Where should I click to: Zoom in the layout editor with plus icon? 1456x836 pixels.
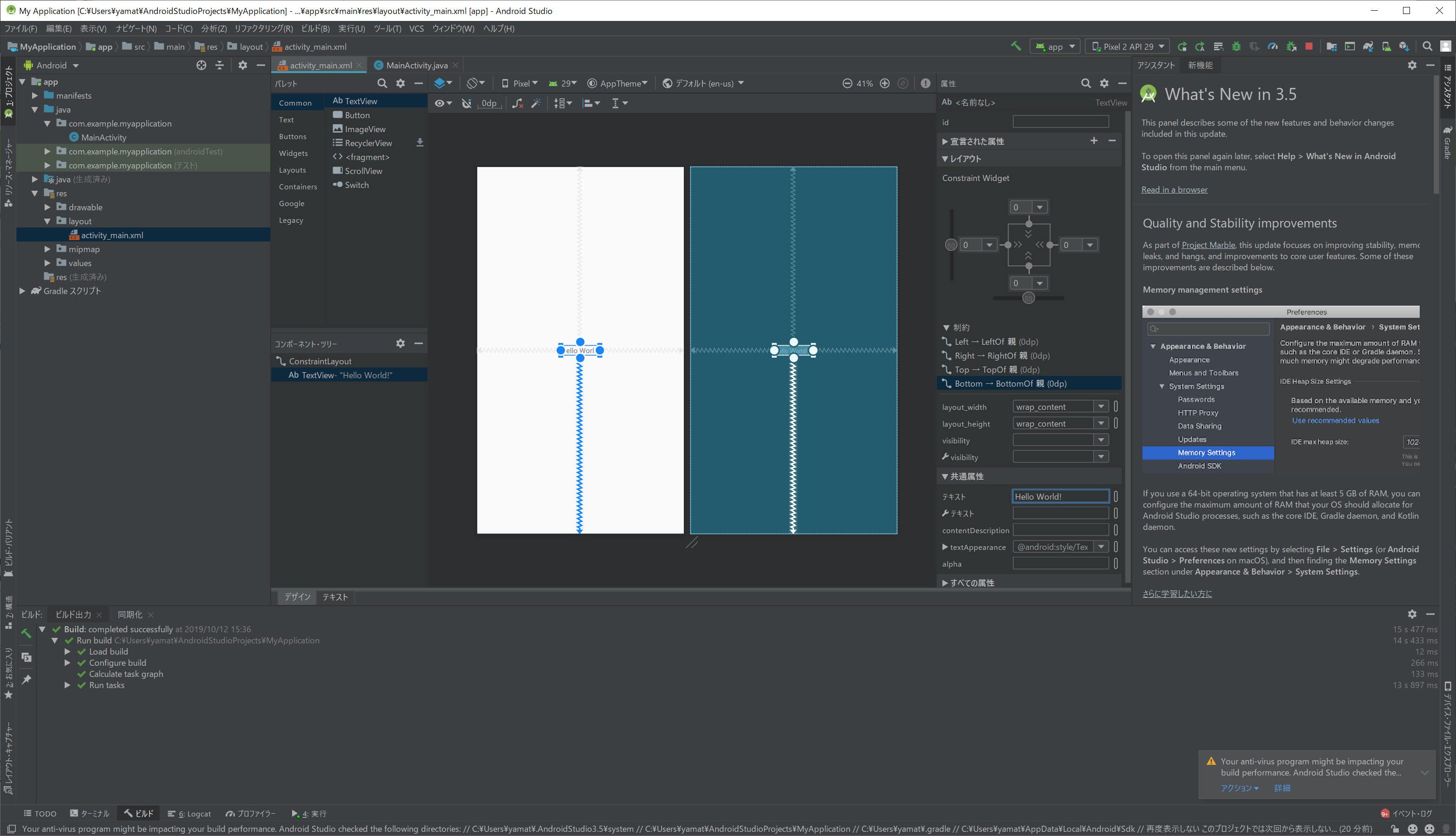885,83
